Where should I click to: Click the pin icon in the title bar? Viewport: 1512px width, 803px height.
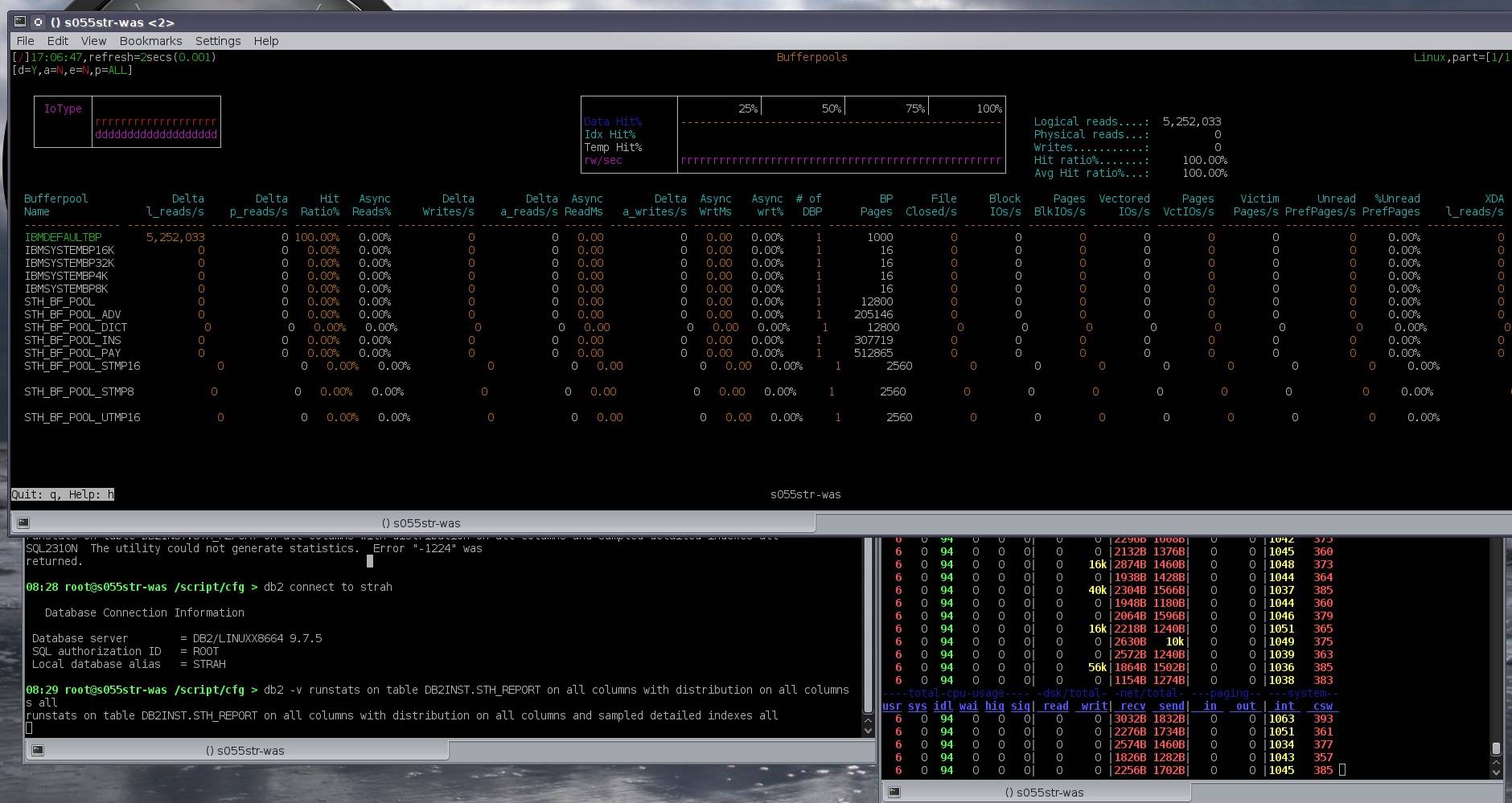[x=38, y=22]
